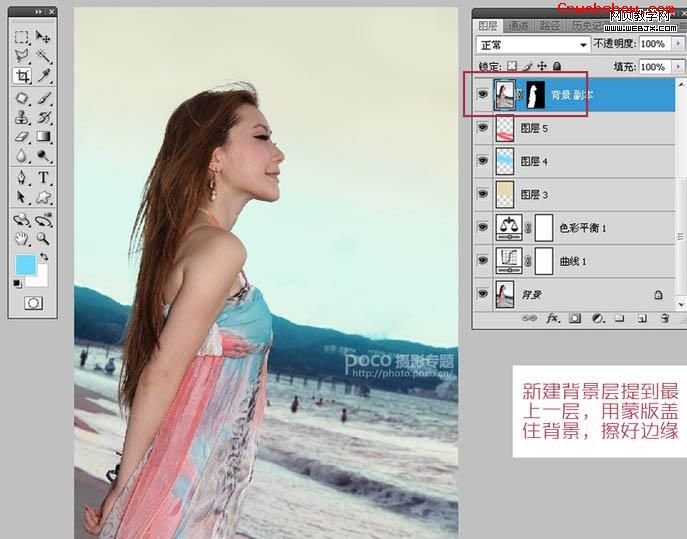Add a layer mask
687x539 pixels.
pos(575,319)
